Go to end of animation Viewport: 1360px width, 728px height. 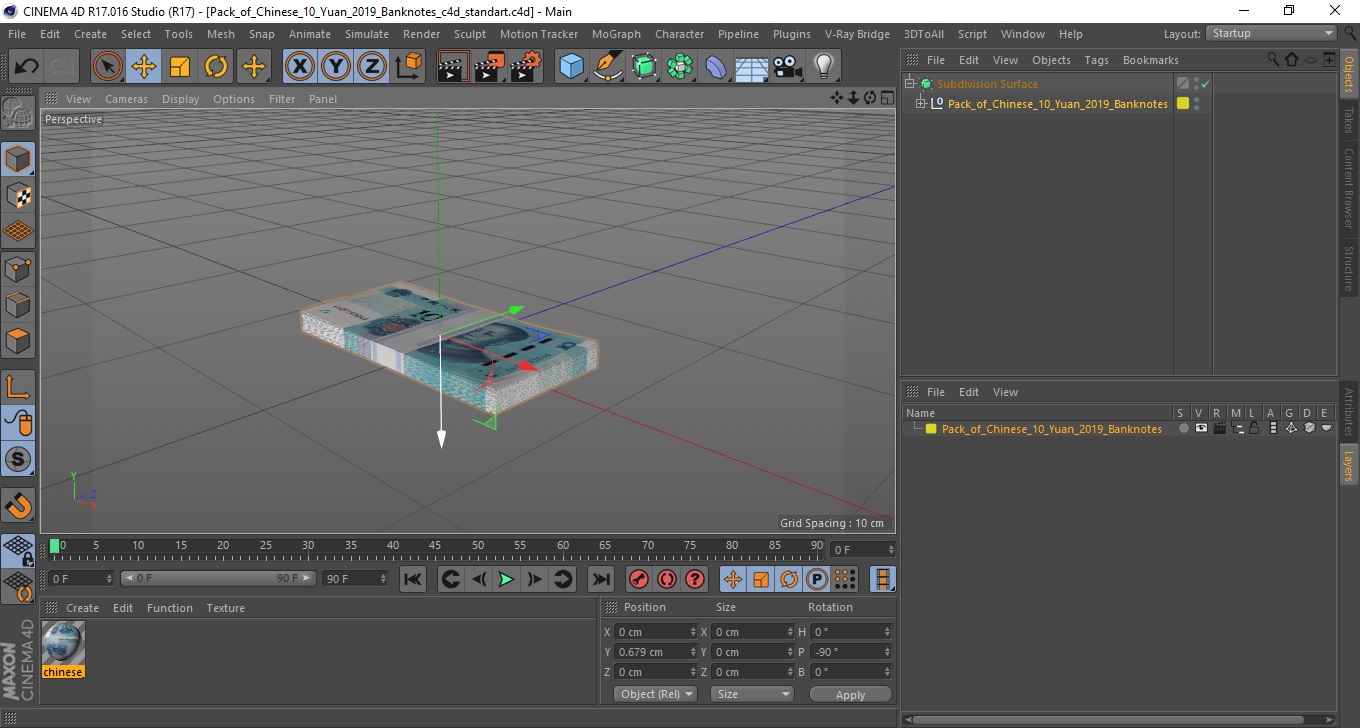coord(600,579)
